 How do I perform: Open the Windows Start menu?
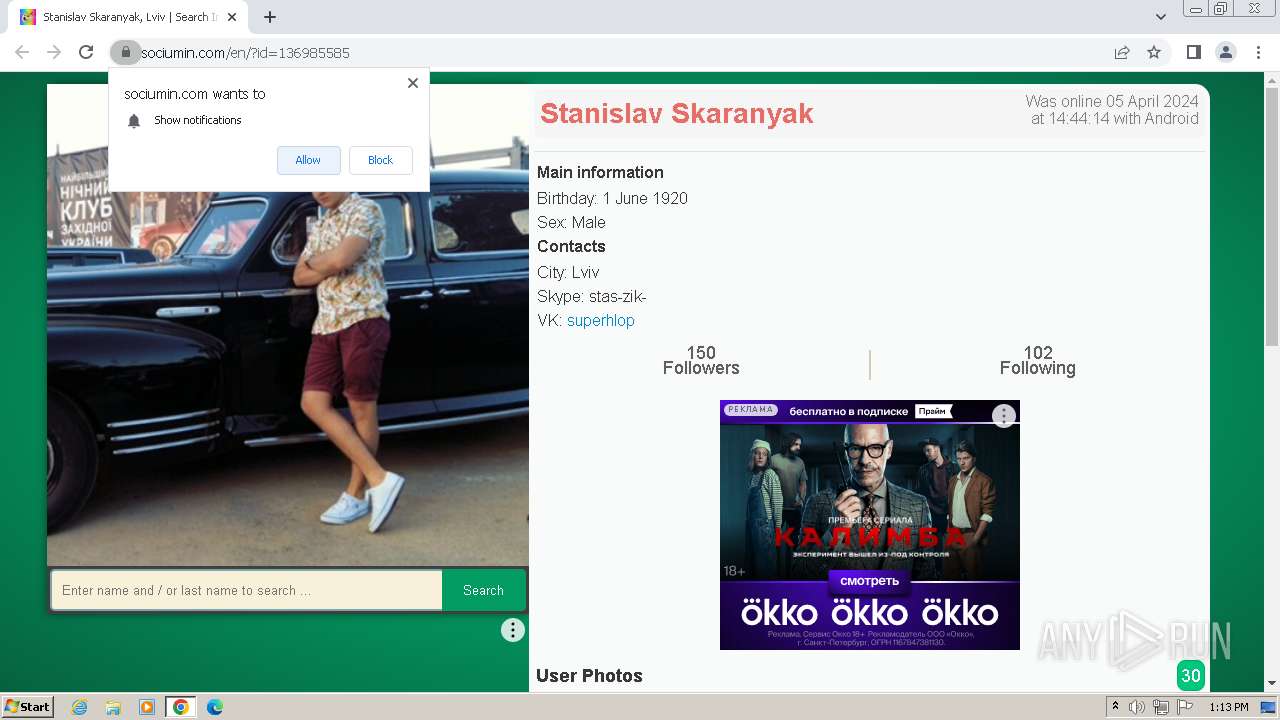(x=28, y=707)
